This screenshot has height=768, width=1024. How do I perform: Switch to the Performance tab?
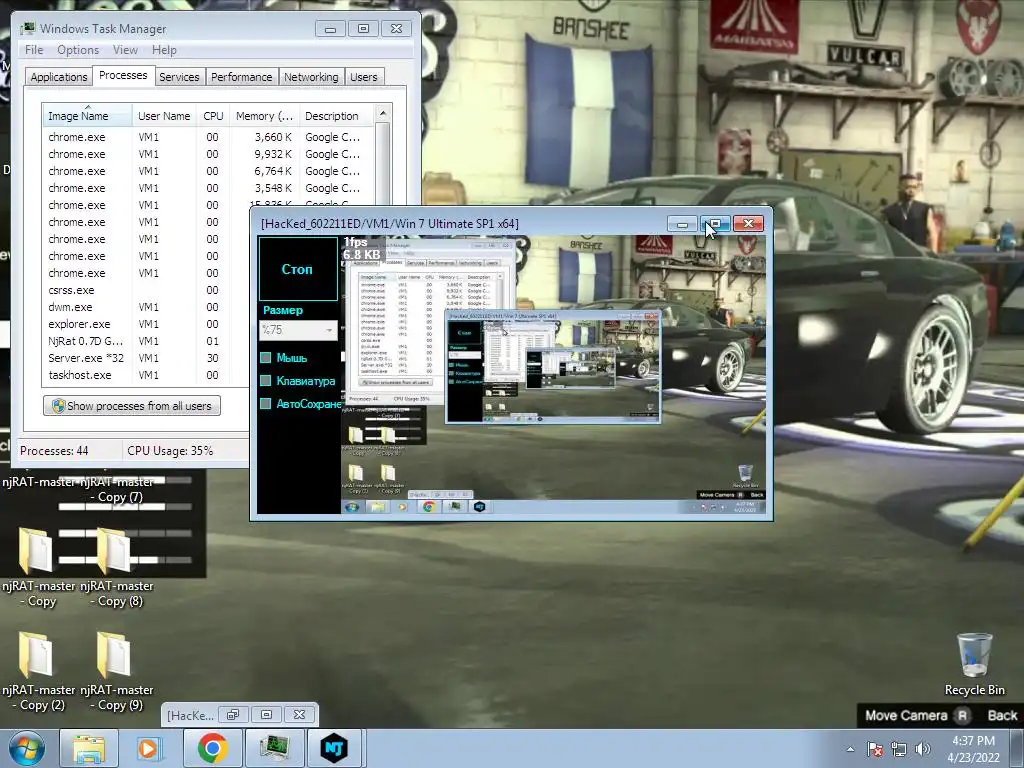coord(241,77)
